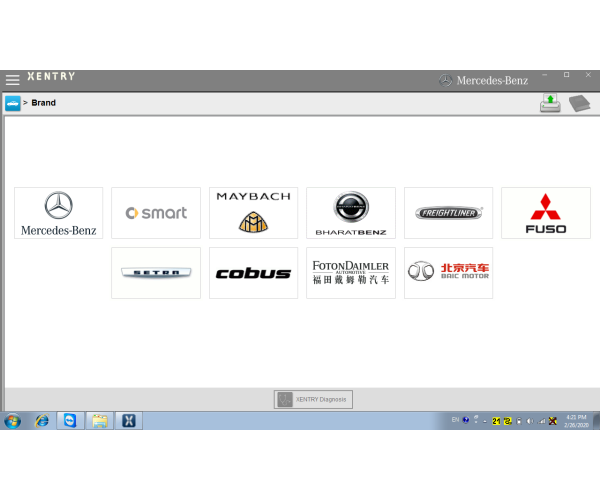Viewport: 600px width, 500px height.
Task: Show hidden tray icons arrow
Action: coord(485,421)
